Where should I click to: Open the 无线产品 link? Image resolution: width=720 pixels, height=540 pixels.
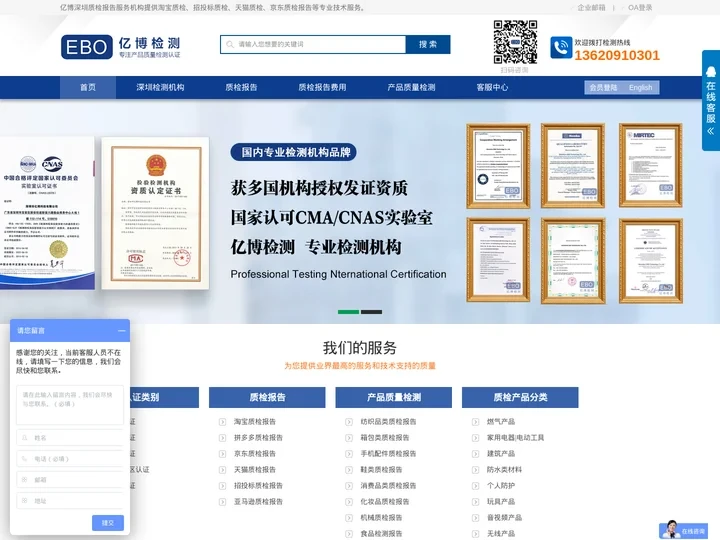pyautogui.click(x=501, y=534)
